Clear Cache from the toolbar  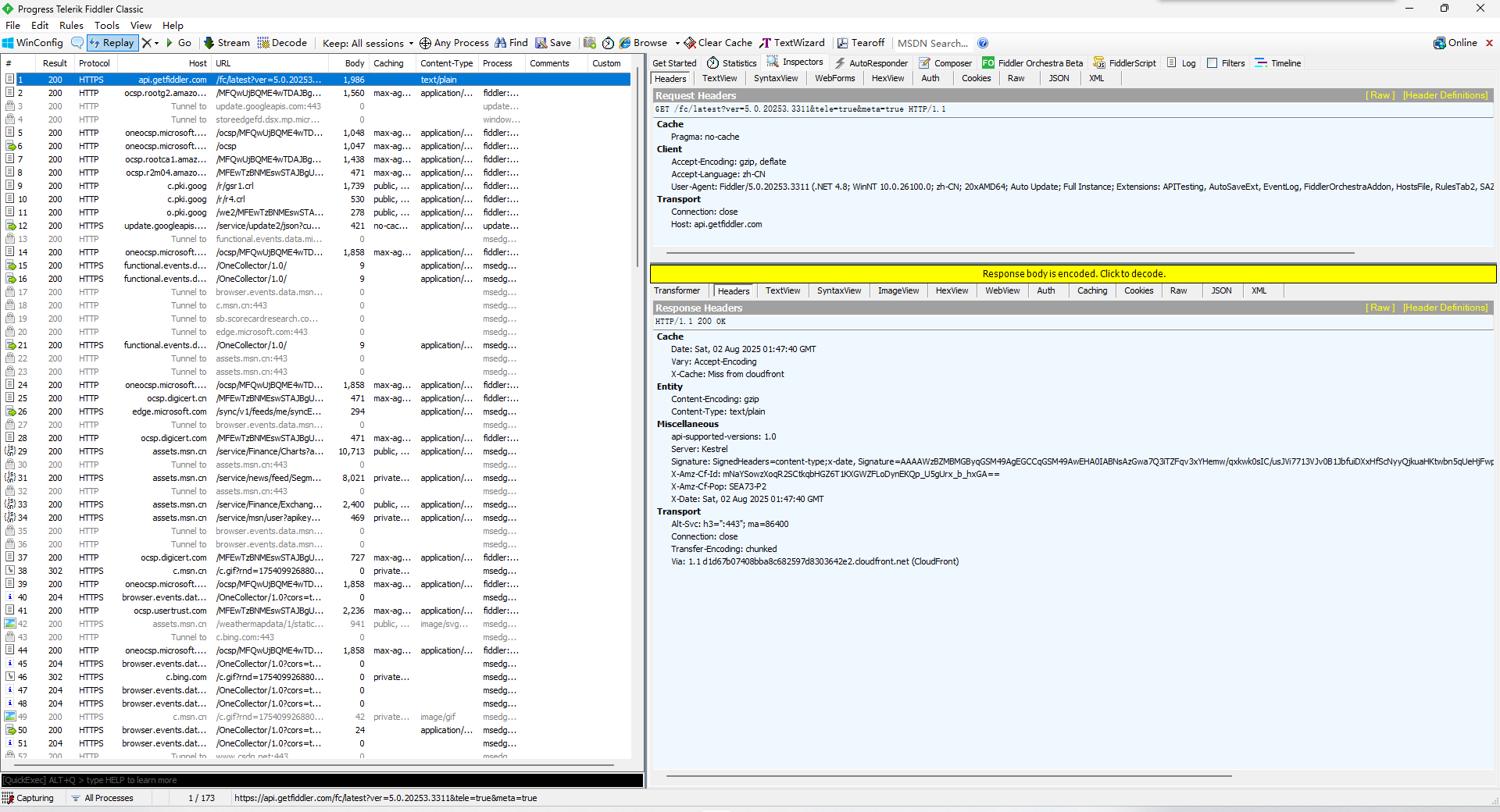718,43
